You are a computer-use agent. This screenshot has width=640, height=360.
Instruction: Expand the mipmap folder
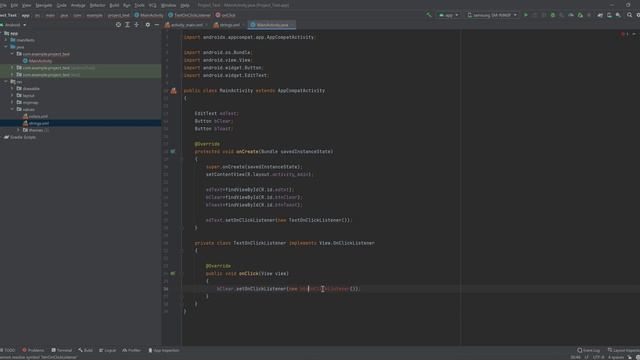[12, 102]
